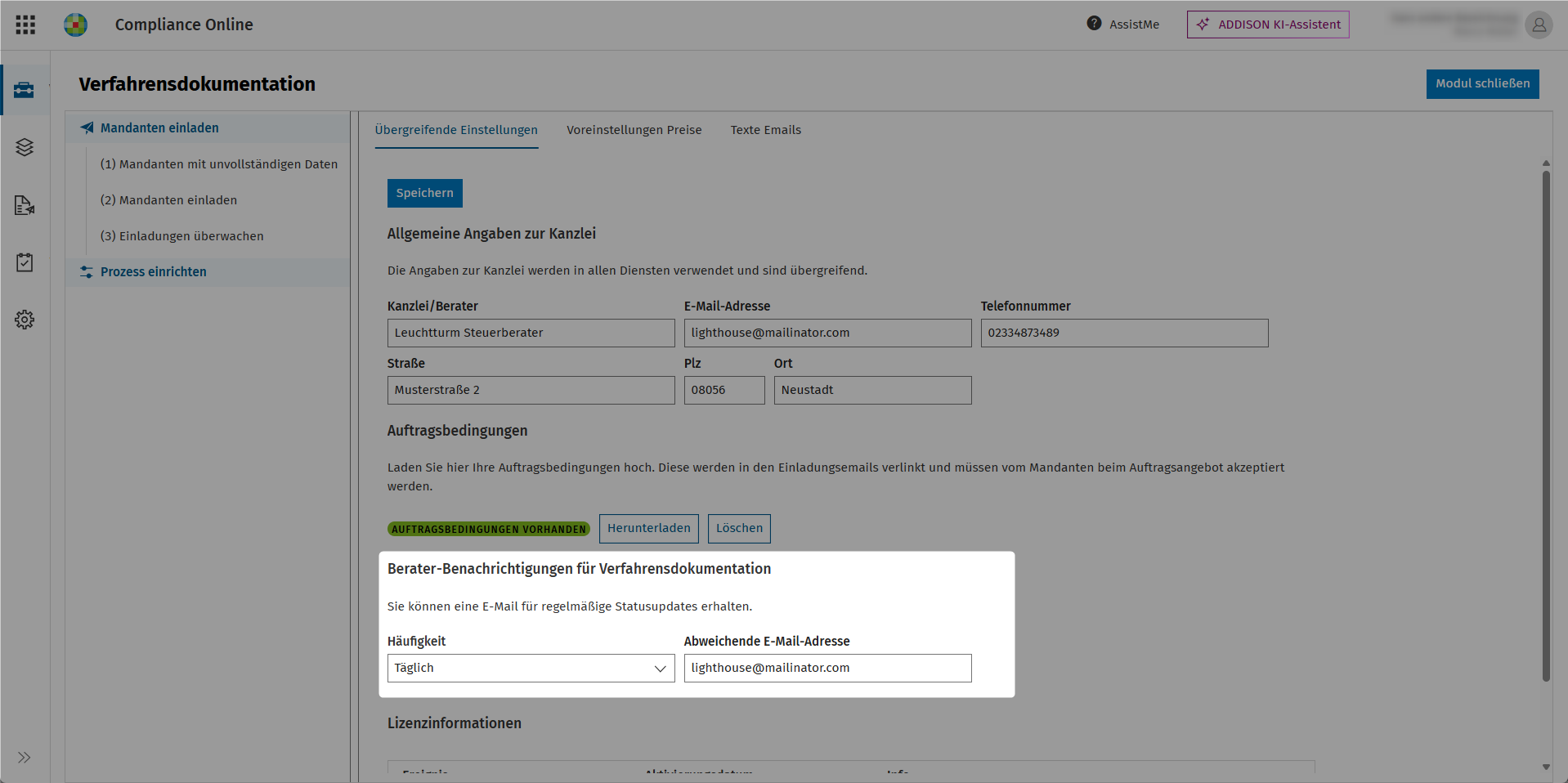Click the E-Mail-Adresse field under Kanzlei
Image resolution: width=1568 pixels, height=783 pixels.
tap(828, 333)
